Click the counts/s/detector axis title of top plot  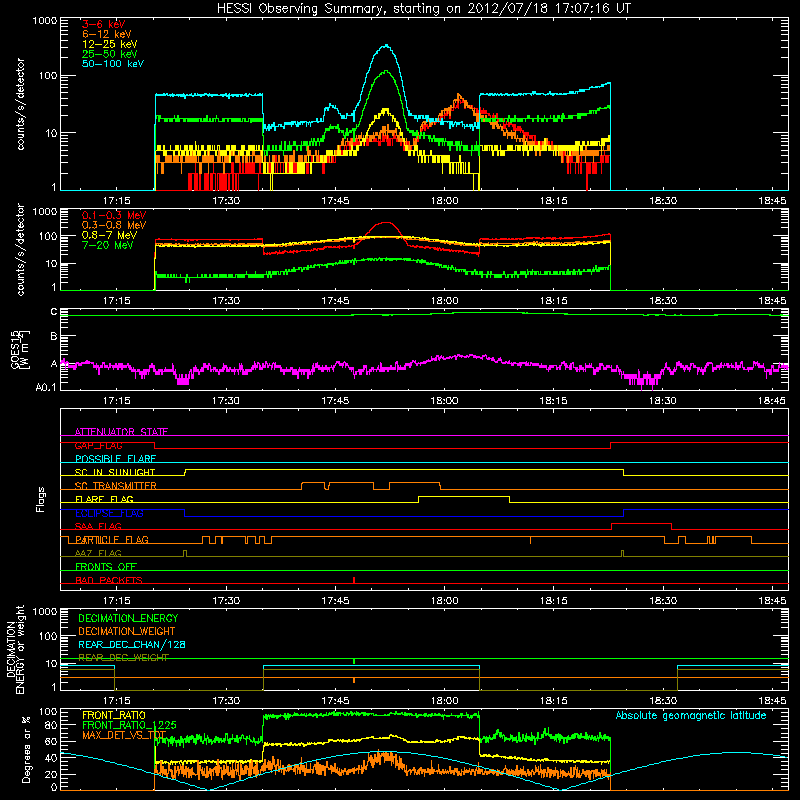(20, 104)
